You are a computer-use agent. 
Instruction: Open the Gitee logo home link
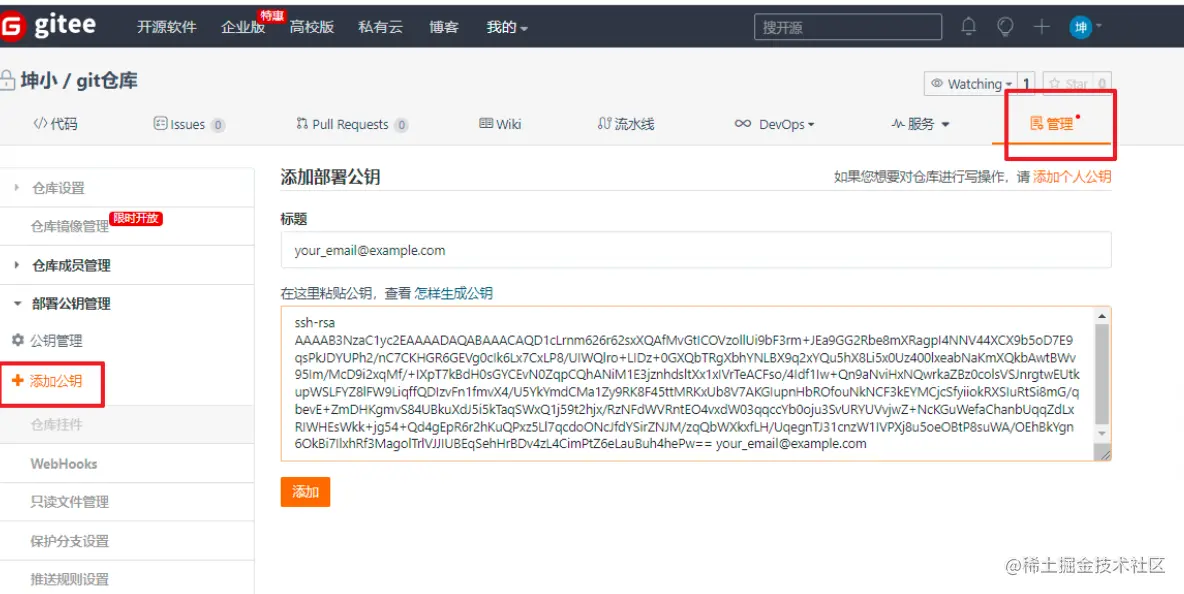coord(48,26)
